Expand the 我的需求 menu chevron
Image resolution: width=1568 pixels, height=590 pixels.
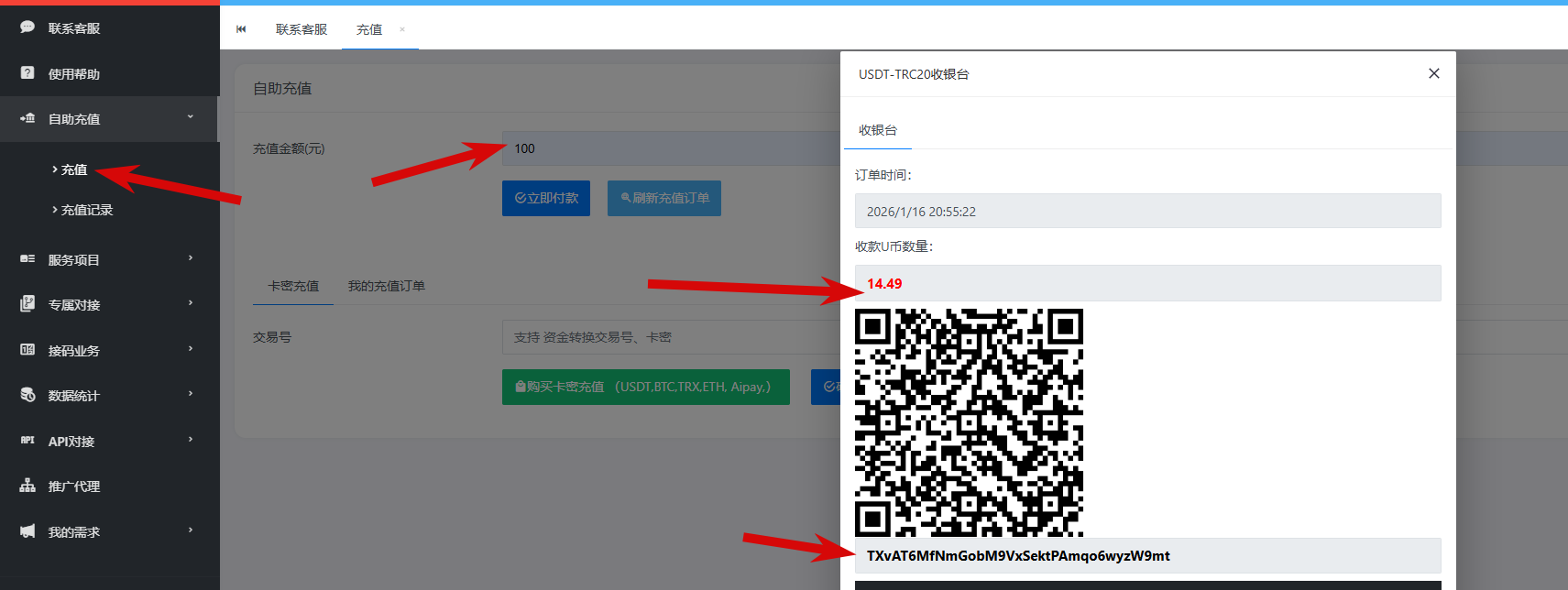(x=191, y=530)
